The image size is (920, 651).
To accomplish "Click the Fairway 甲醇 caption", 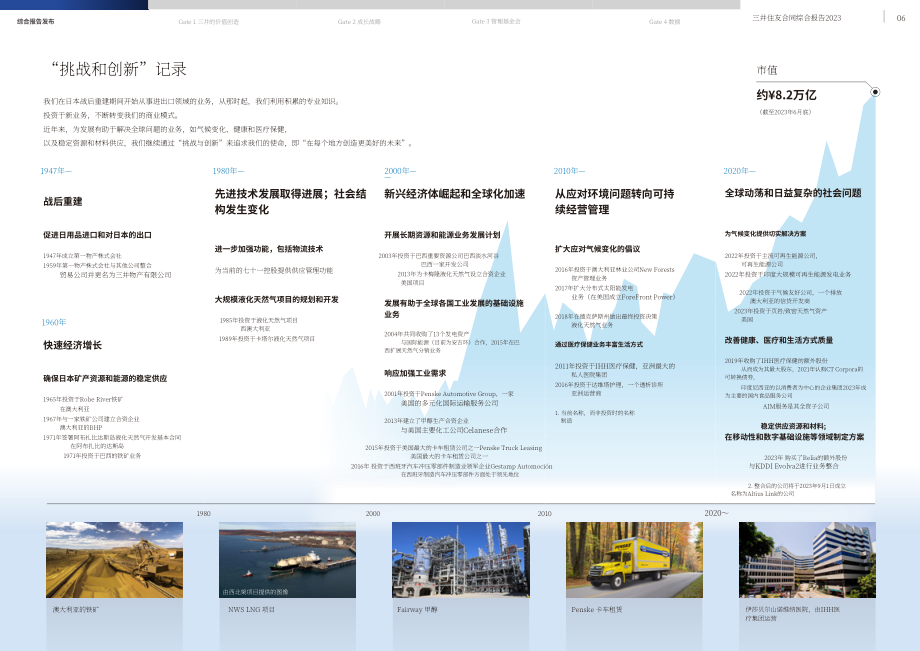I will pos(417,610).
